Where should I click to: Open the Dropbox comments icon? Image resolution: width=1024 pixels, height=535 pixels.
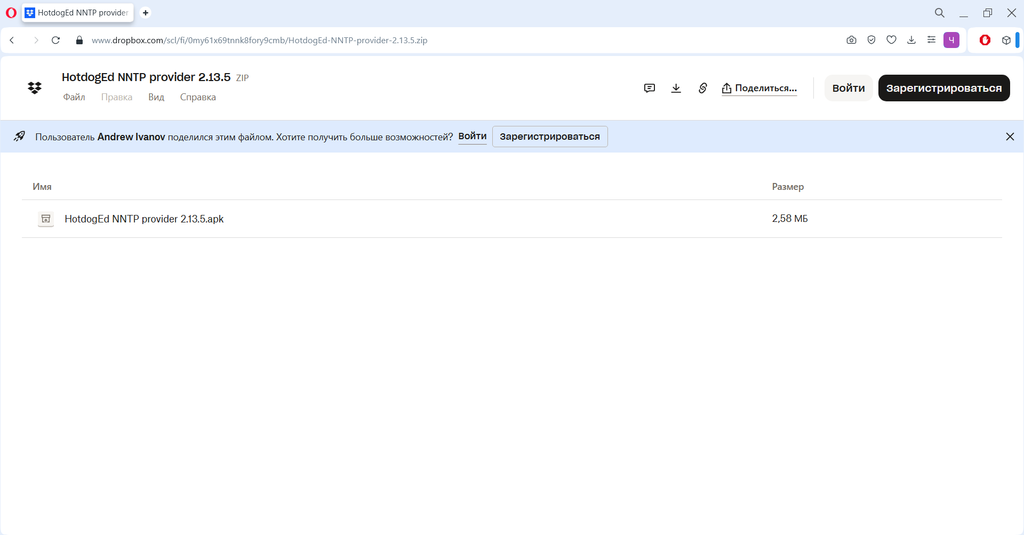[649, 88]
